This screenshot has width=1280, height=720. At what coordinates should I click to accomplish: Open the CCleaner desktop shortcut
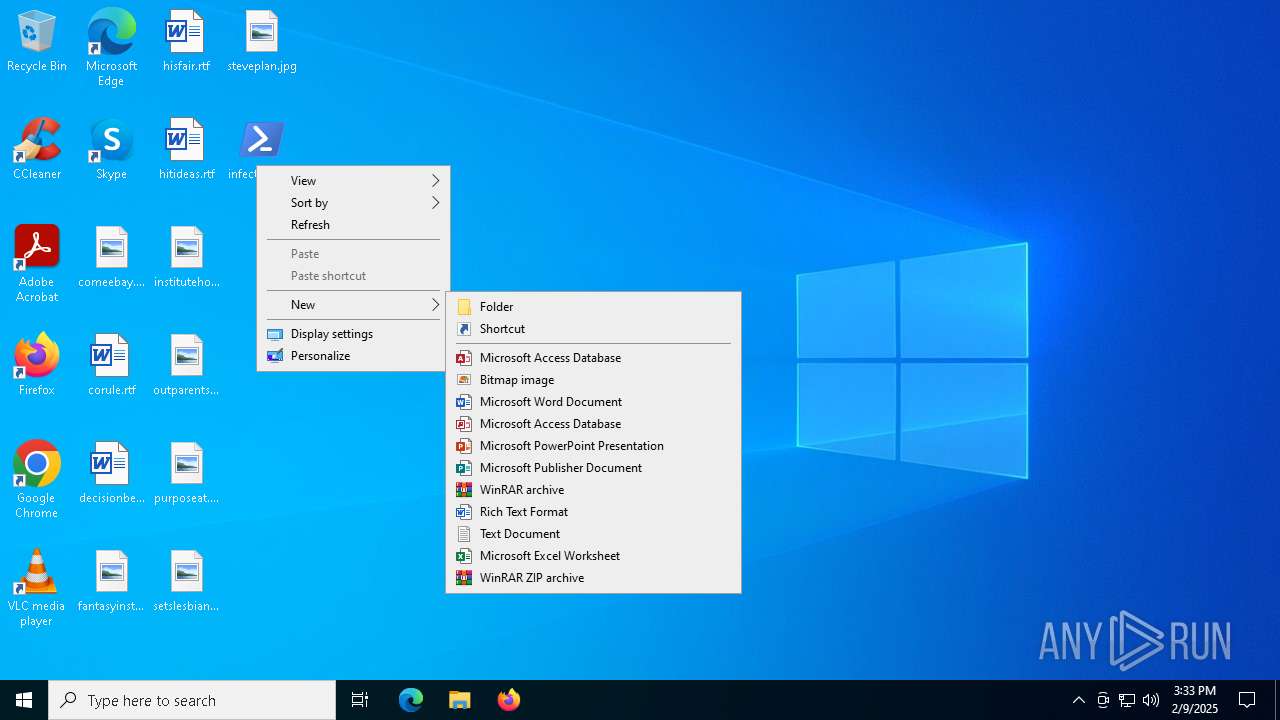(x=37, y=150)
